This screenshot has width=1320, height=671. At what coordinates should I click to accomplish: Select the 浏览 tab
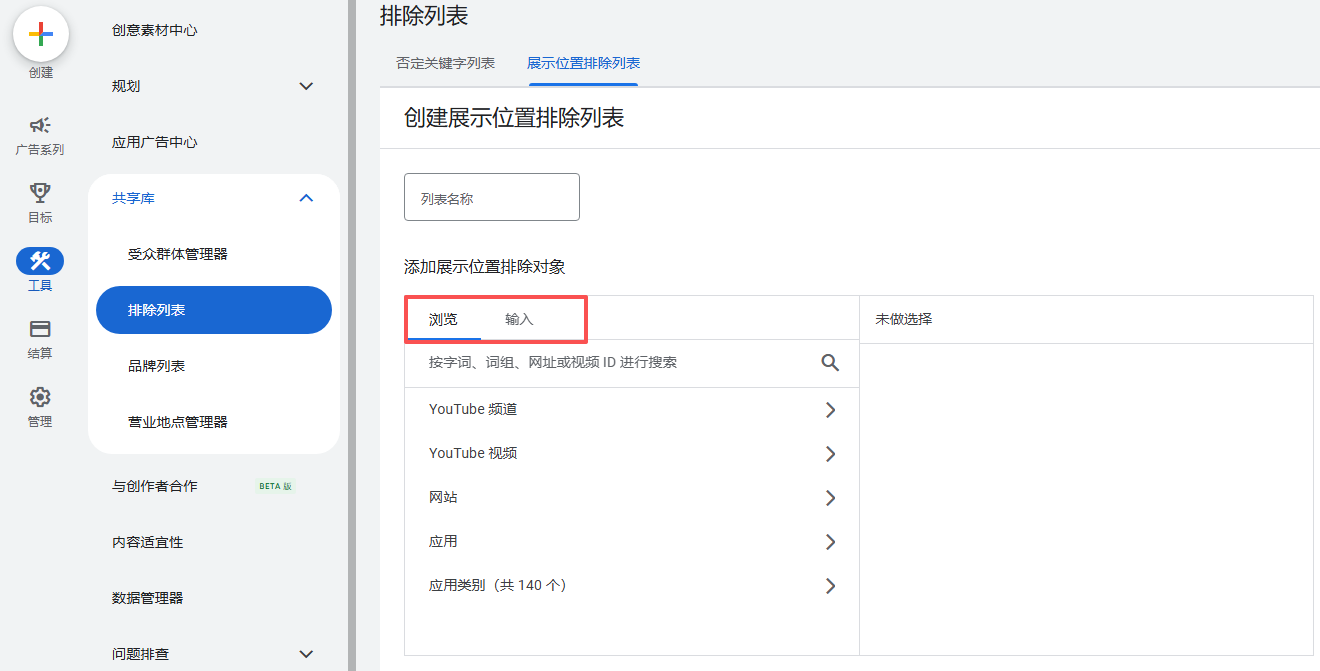[443, 318]
